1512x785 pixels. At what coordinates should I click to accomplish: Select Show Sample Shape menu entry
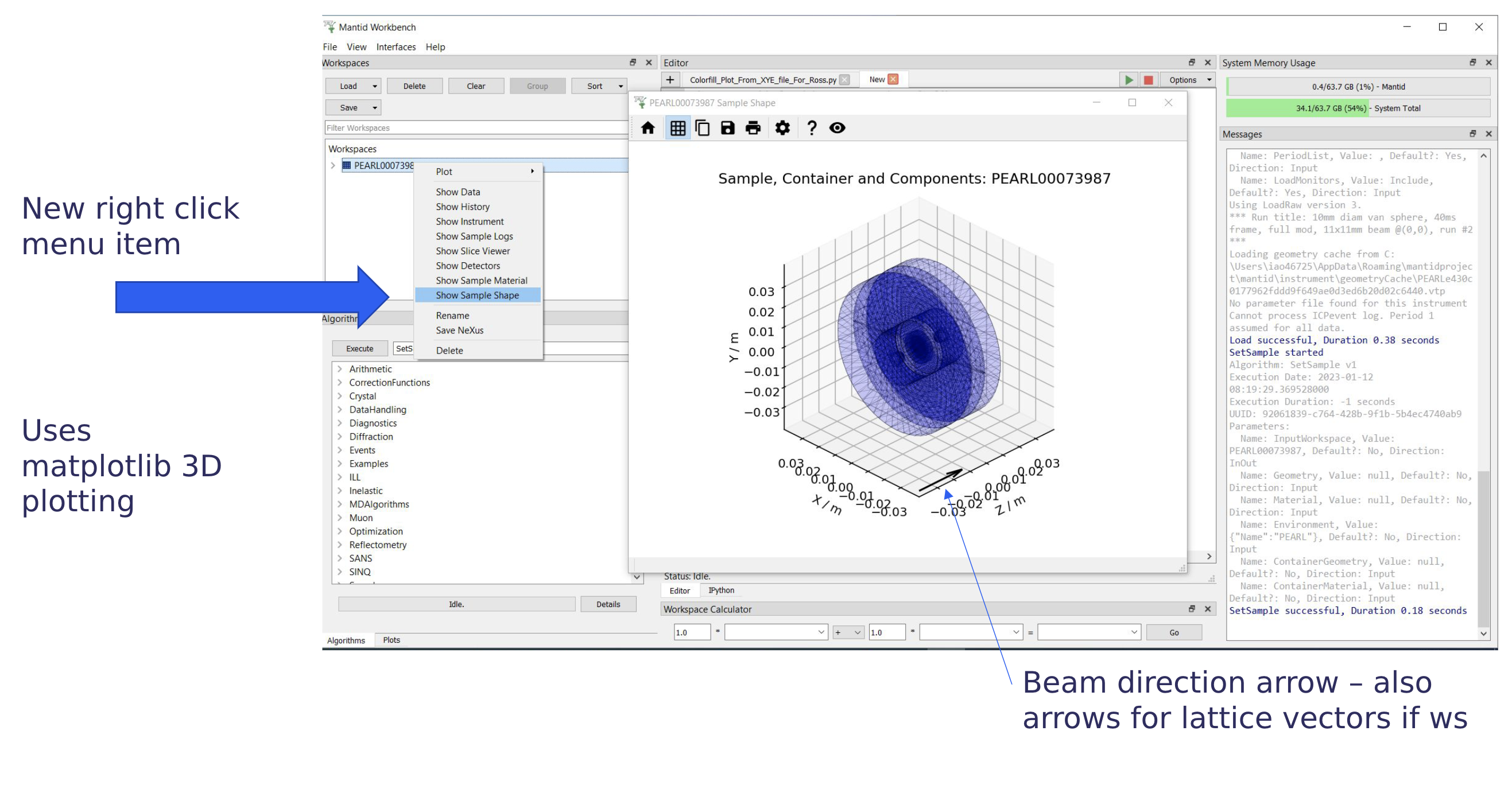(x=476, y=295)
